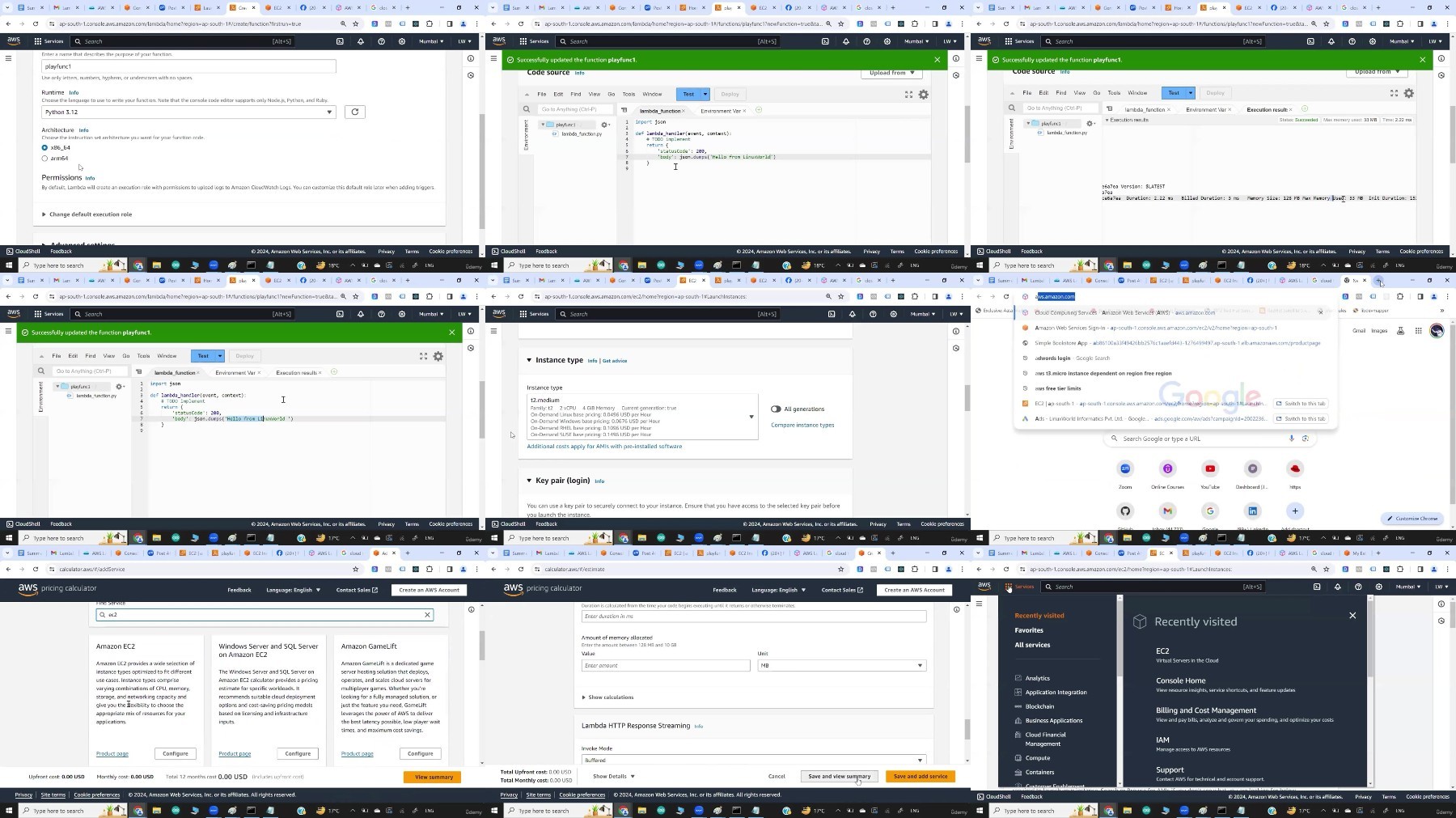This screenshot has height=818, width=1456.
Task: Click Save and add service button
Action: point(920,776)
